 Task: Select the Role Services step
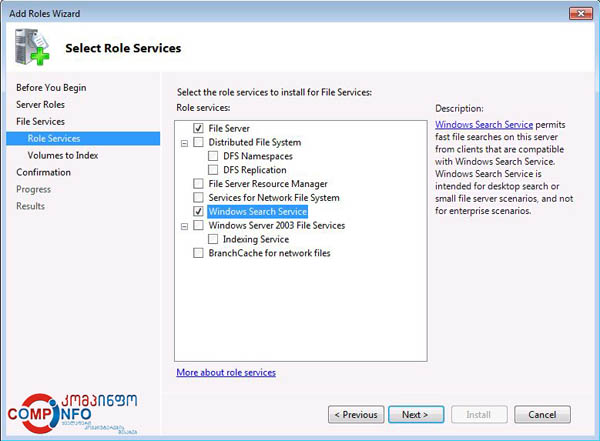[83, 139]
